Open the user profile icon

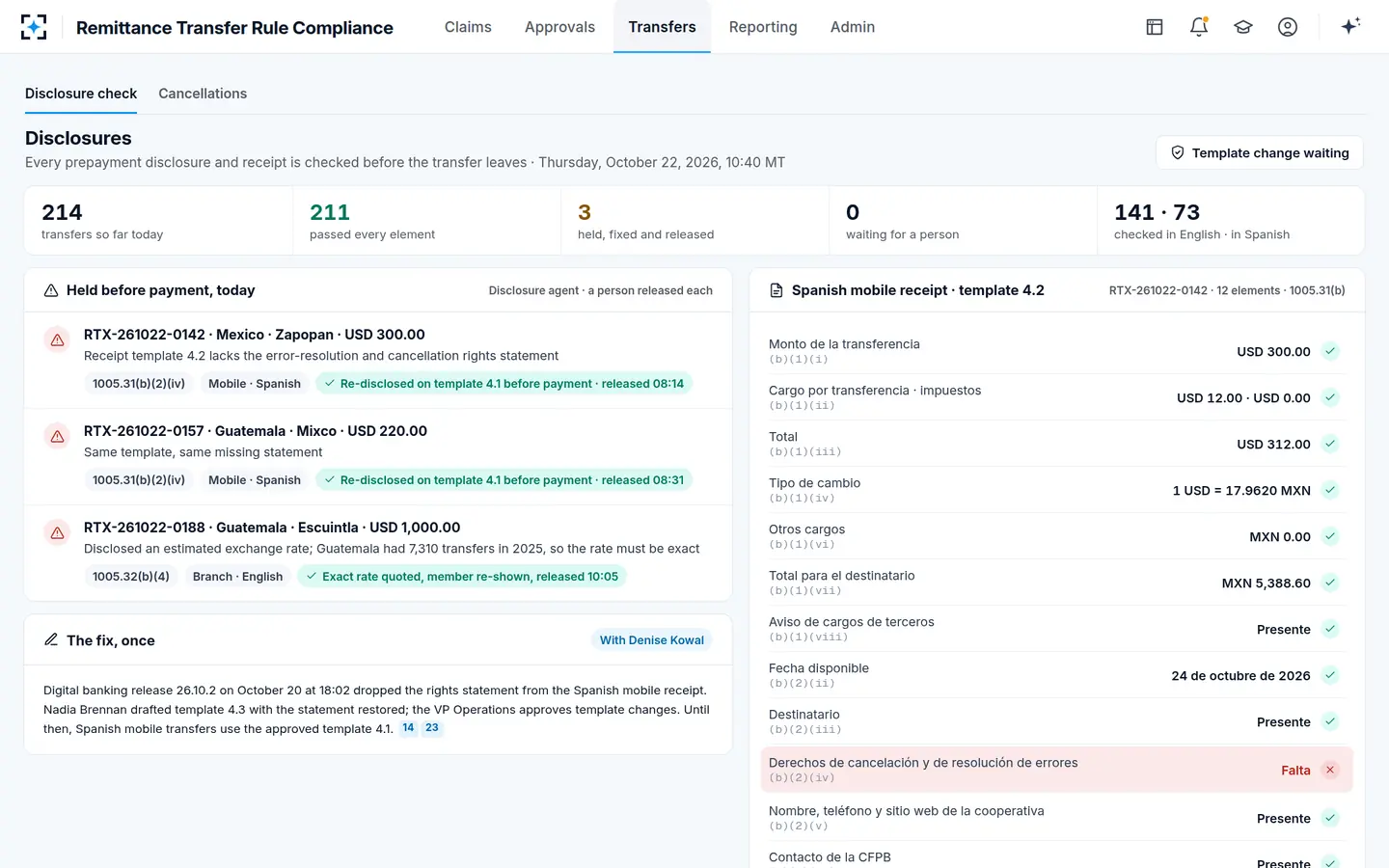(x=1288, y=27)
